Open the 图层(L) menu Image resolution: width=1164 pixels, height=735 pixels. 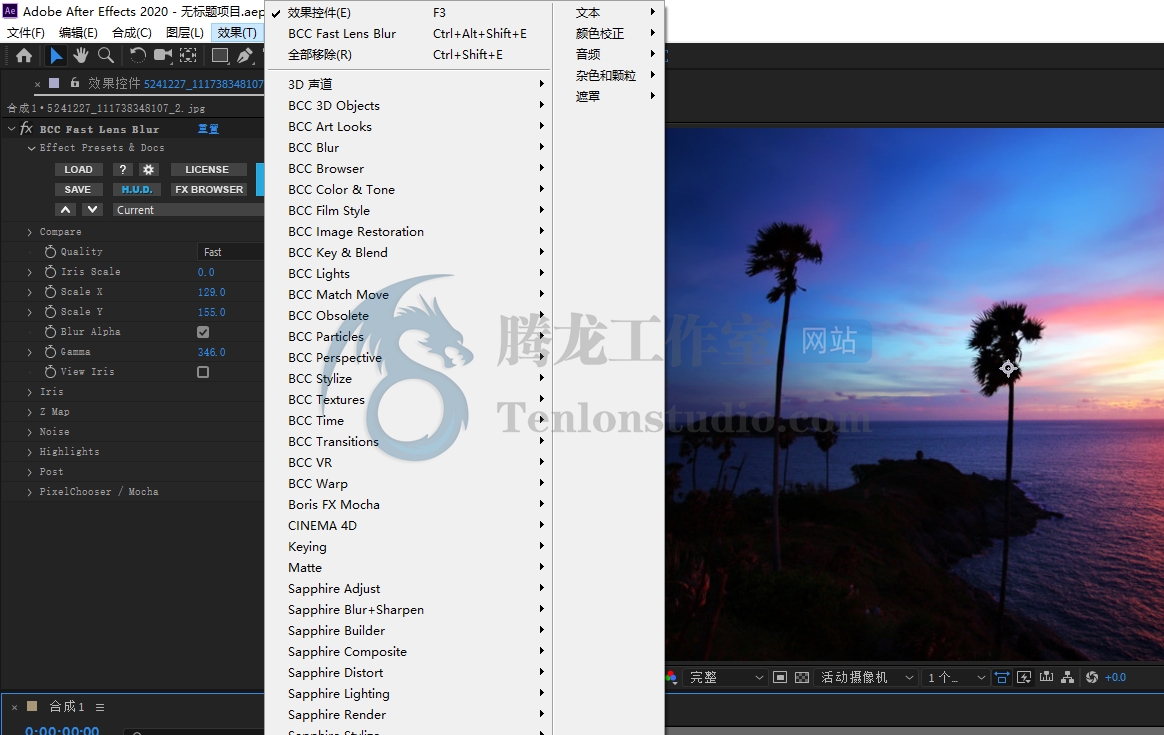185,33
